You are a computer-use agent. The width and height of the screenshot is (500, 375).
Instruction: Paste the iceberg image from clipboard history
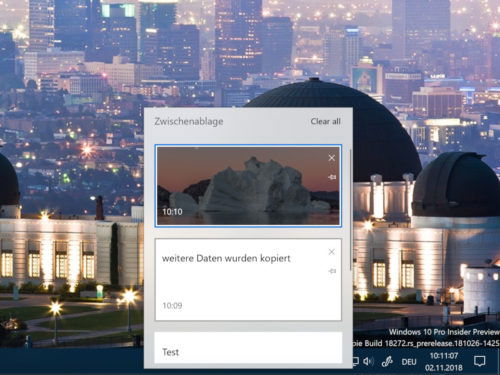pyautogui.click(x=248, y=186)
